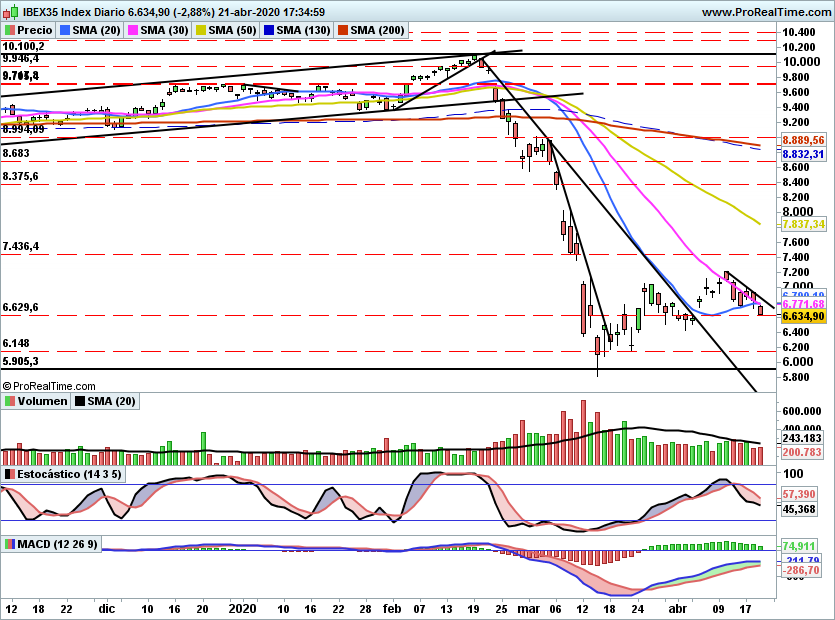The width and height of the screenshot is (835, 620).
Task: Click the abr marker on time axis
Action: [x=677, y=608]
